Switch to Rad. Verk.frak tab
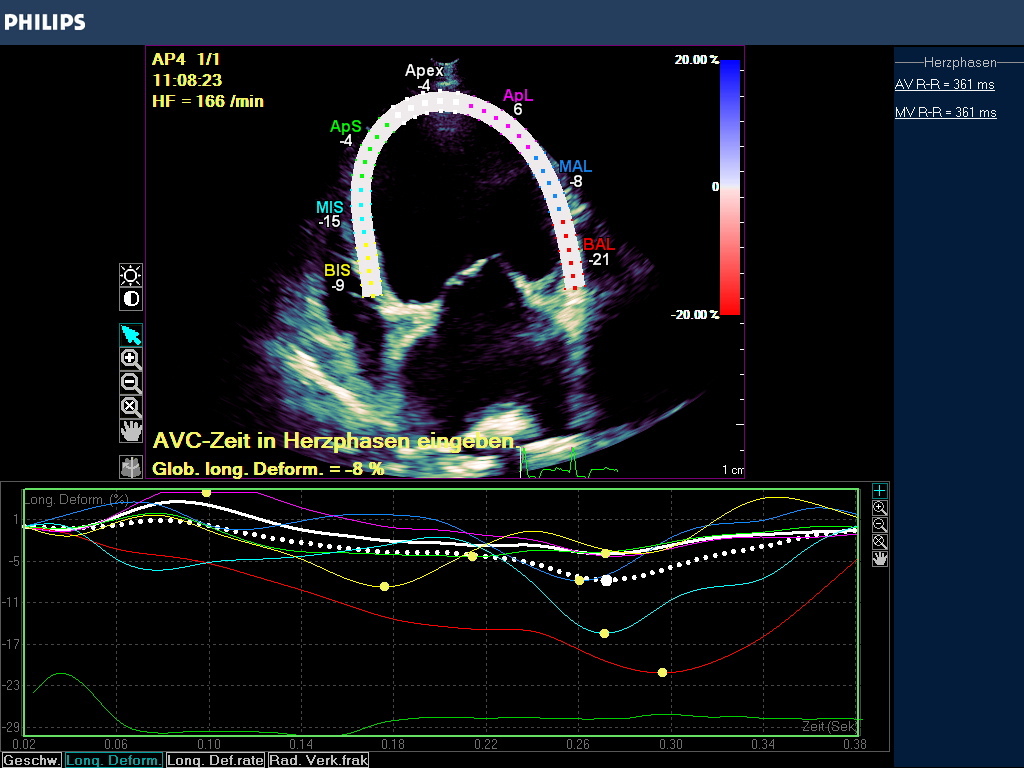The height and width of the screenshot is (768, 1024). (318, 760)
